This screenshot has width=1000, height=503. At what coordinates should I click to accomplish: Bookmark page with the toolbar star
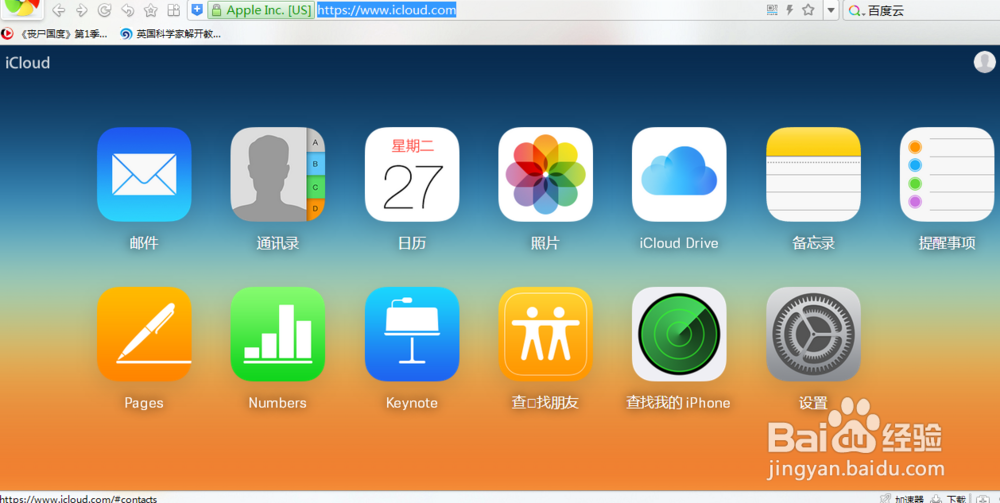[151, 10]
